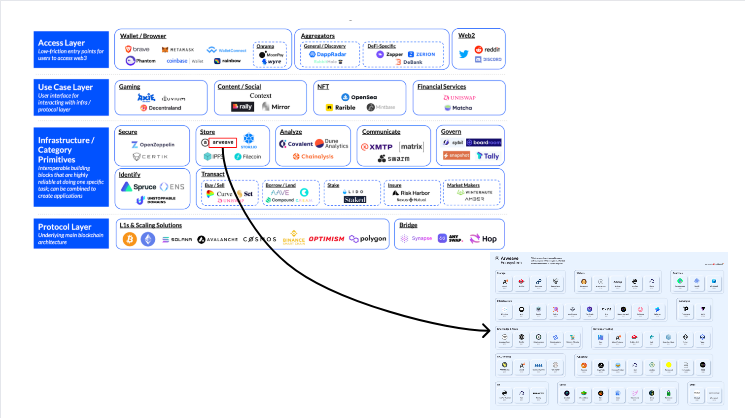The image size is (745, 418).
Task: Click the Twitter bird icon
Action: 464,54
